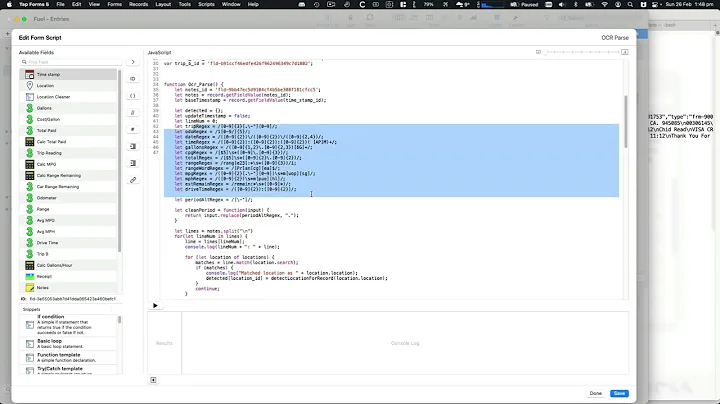Select the Location Cleaner script field
Image resolution: width=720 pixels, height=404 pixels.
coord(69,97)
